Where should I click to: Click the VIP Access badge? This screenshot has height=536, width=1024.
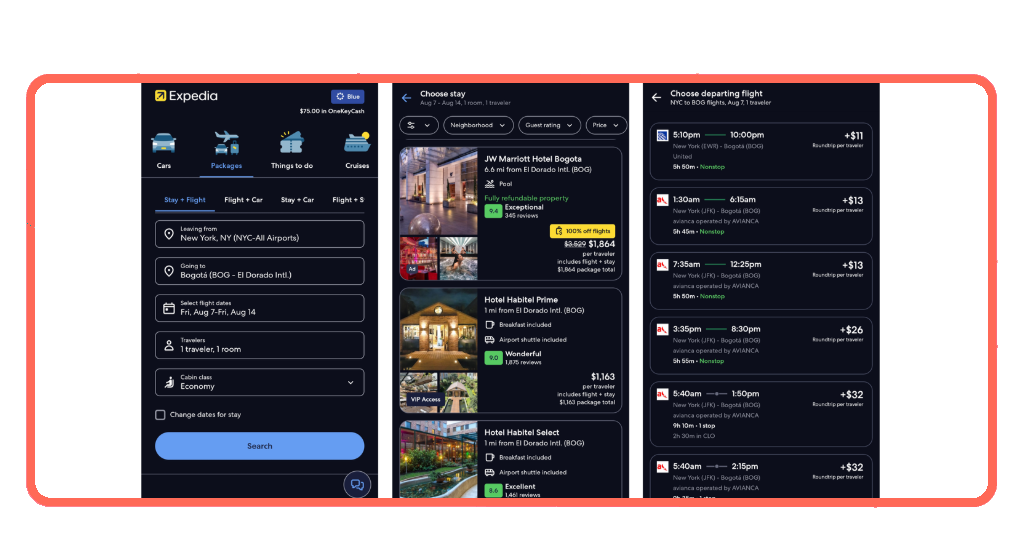424,399
